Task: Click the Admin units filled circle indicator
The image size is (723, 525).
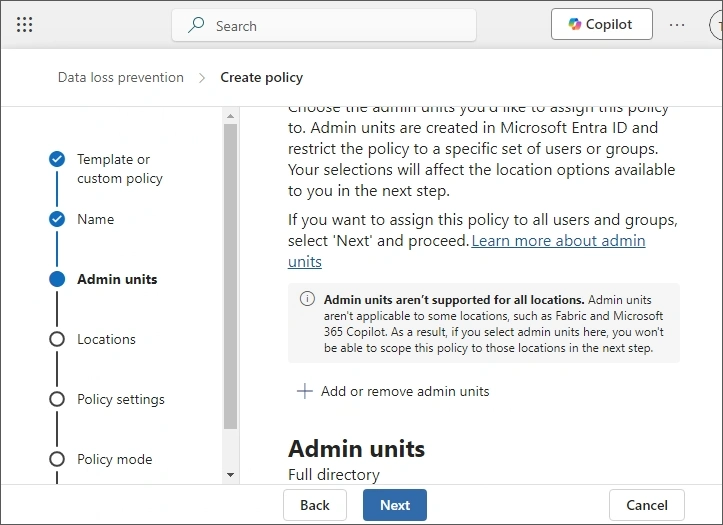Action: tap(57, 279)
